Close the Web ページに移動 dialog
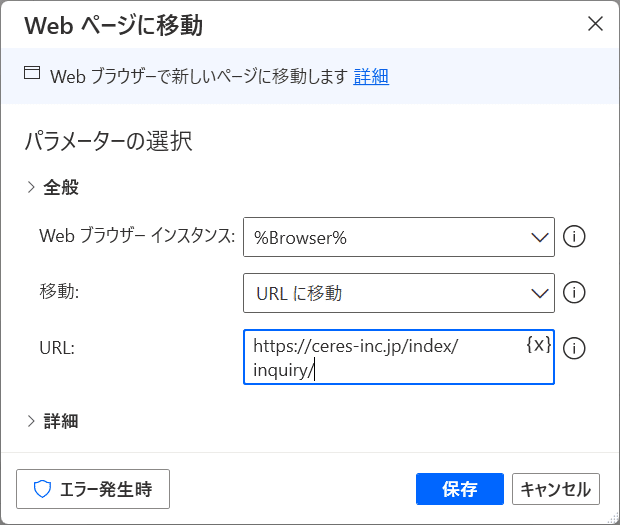This screenshot has height=525, width=620. [595, 24]
